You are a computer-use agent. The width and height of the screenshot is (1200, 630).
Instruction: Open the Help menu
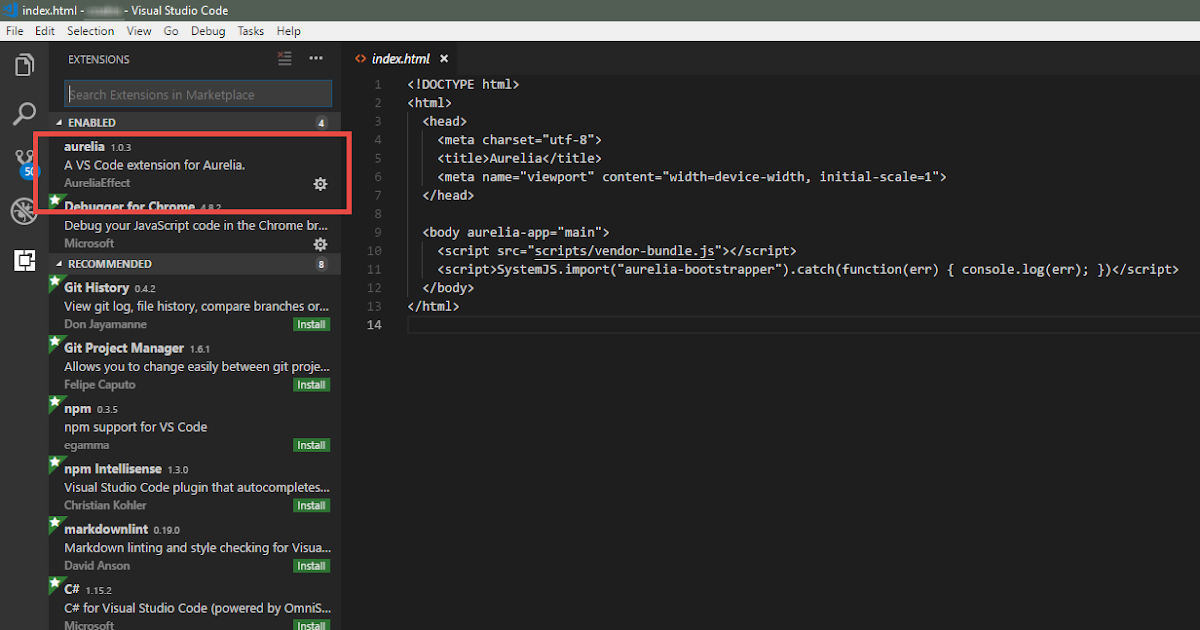(288, 31)
